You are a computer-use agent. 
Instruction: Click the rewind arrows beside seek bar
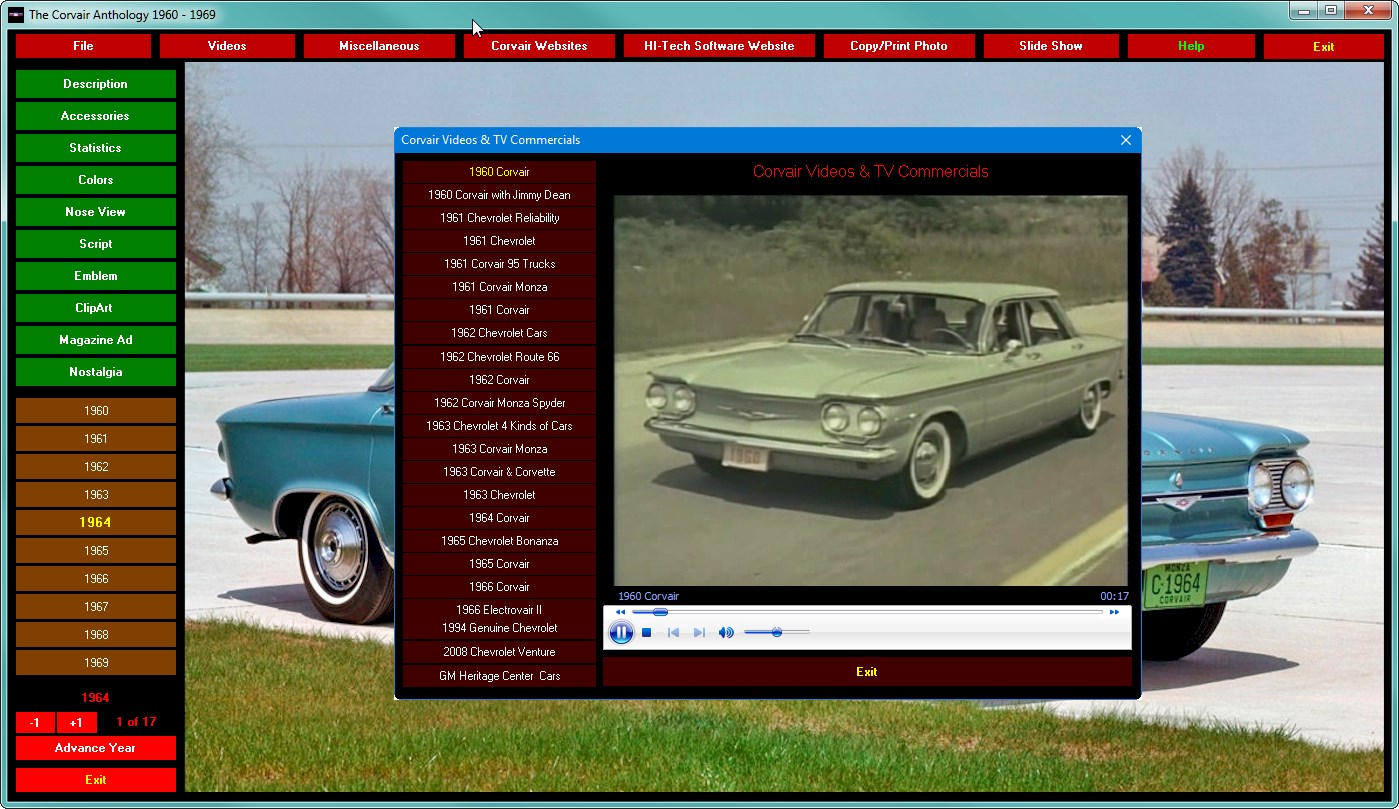coord(620,612)
